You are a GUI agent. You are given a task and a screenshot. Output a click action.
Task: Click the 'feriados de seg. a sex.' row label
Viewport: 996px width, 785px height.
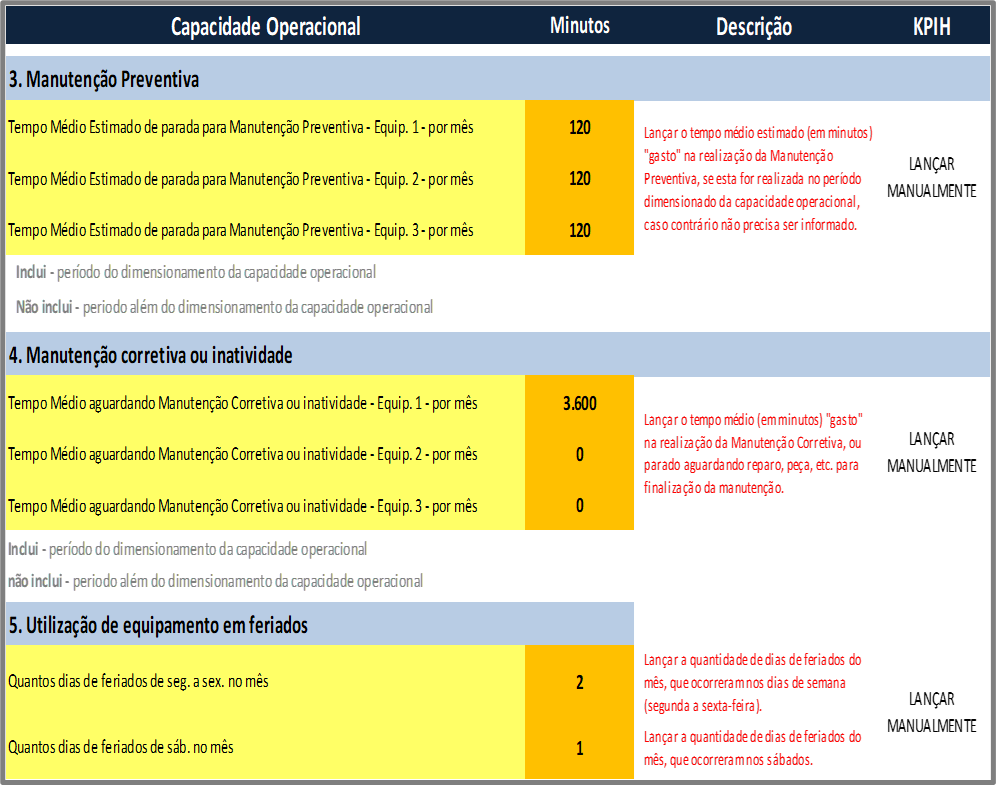138,681
